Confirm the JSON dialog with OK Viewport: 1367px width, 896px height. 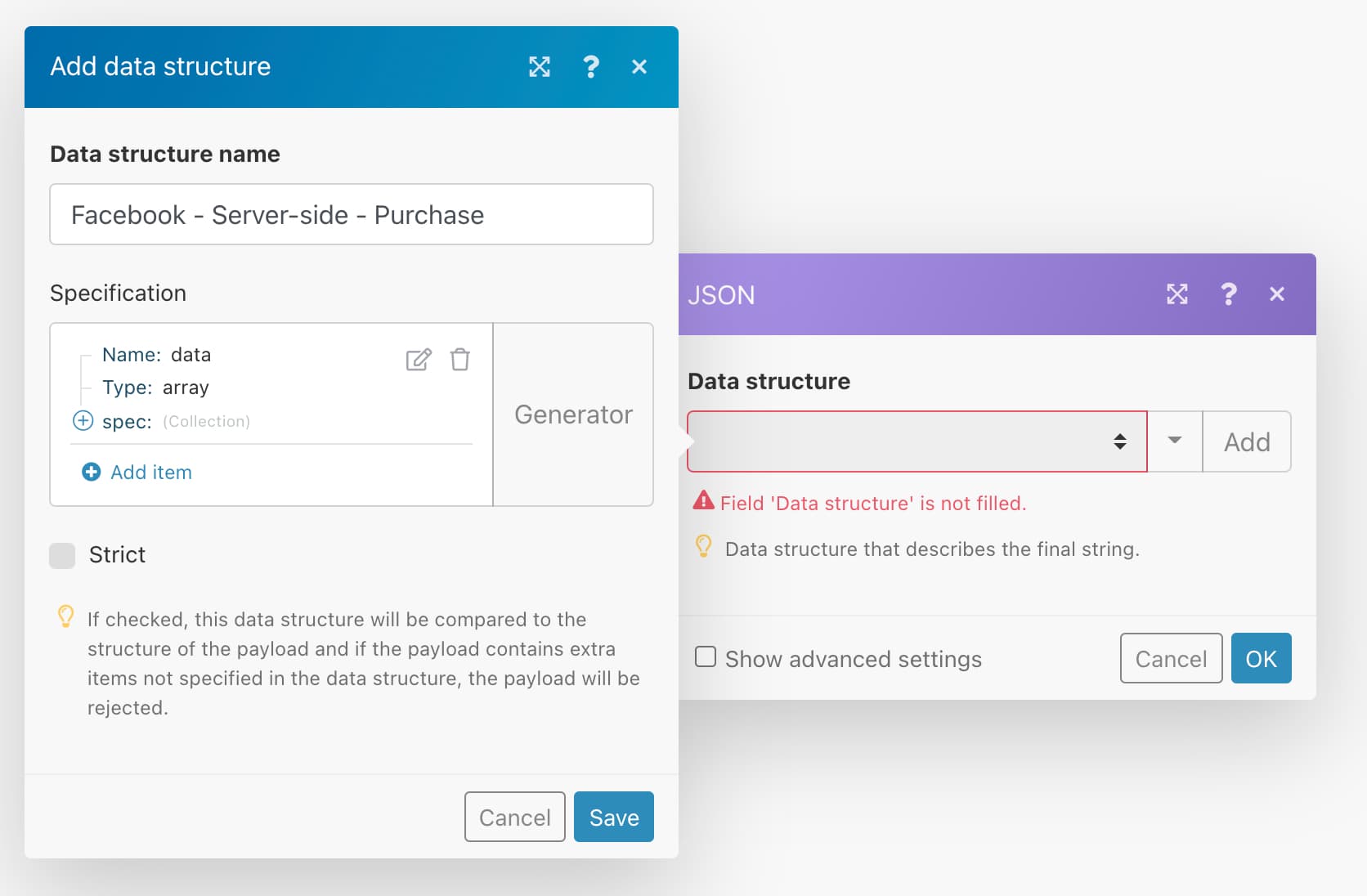click(x=1262, y=658)
